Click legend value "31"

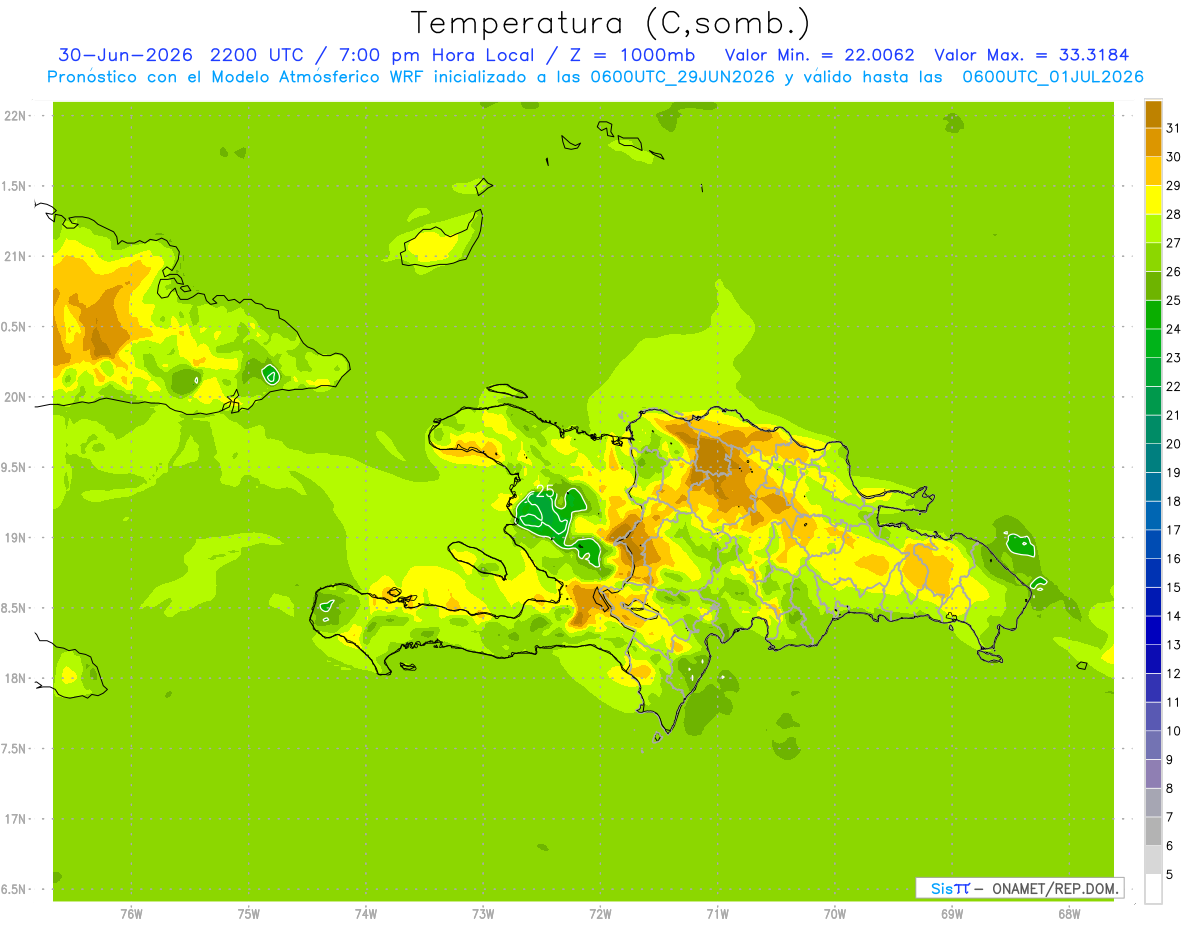click(x=1174, y=128)
